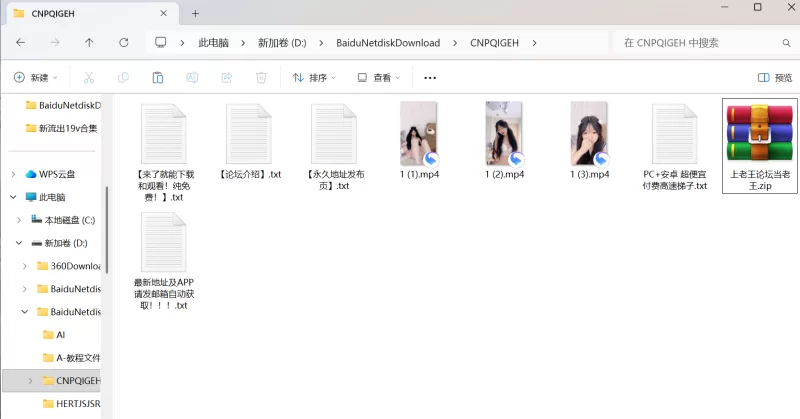This screenshot has width=800, height=419.
Task: Click BaiduNetdiskDownload in the breadcrumb
Action: pos(388,43)
